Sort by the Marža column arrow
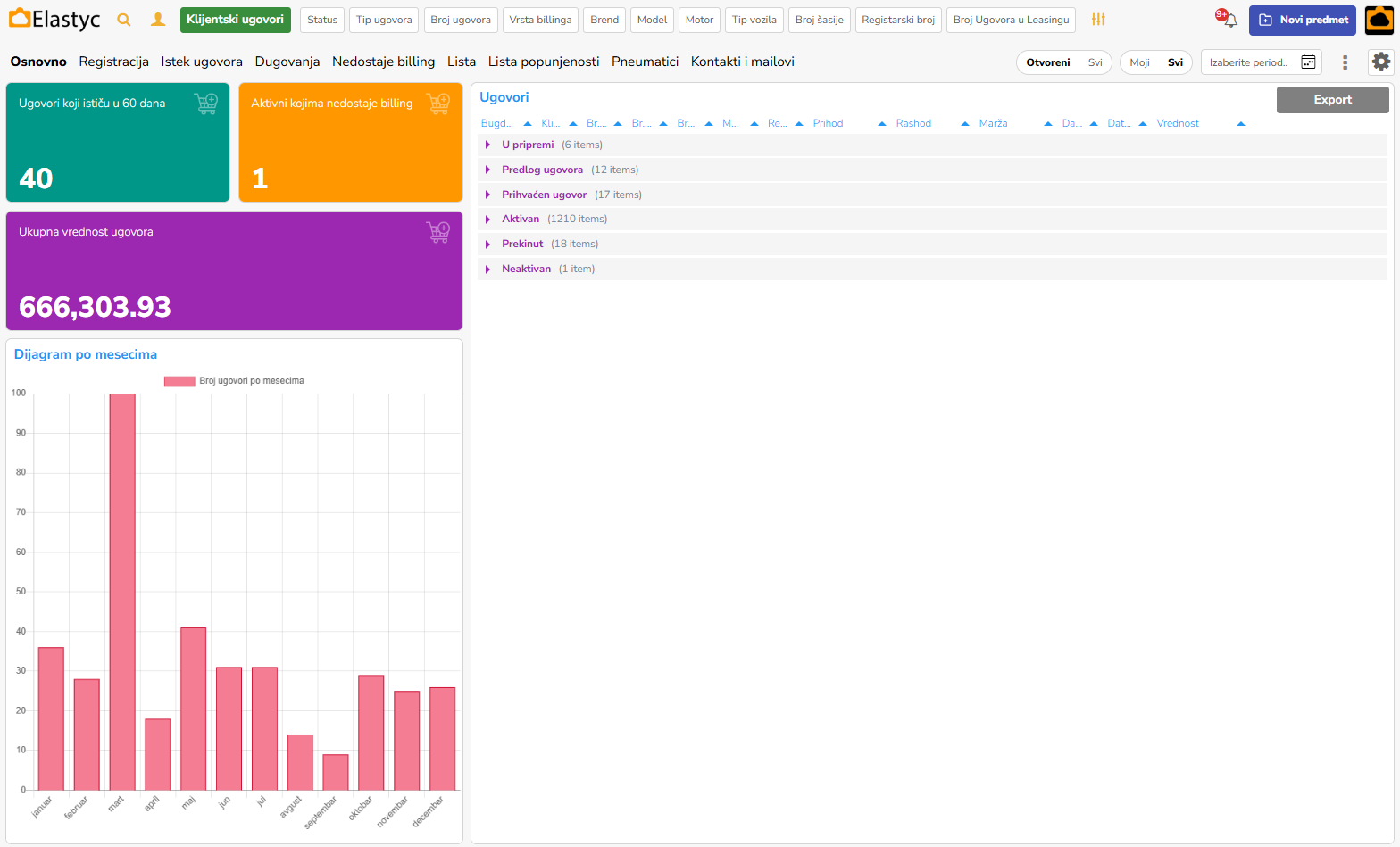The height and width of the screenshot is (847, 1400). [x=1048, y=124]
